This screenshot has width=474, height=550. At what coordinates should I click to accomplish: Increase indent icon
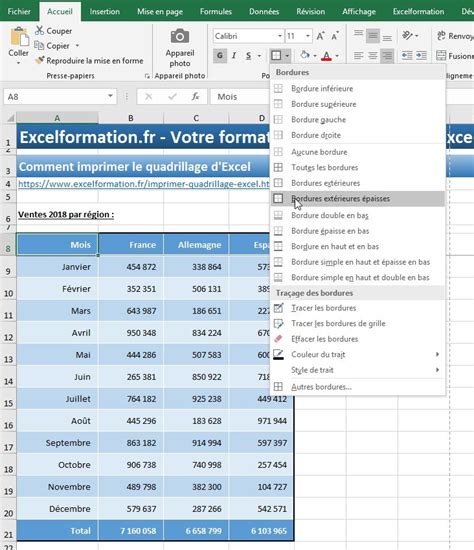(421, 55)
